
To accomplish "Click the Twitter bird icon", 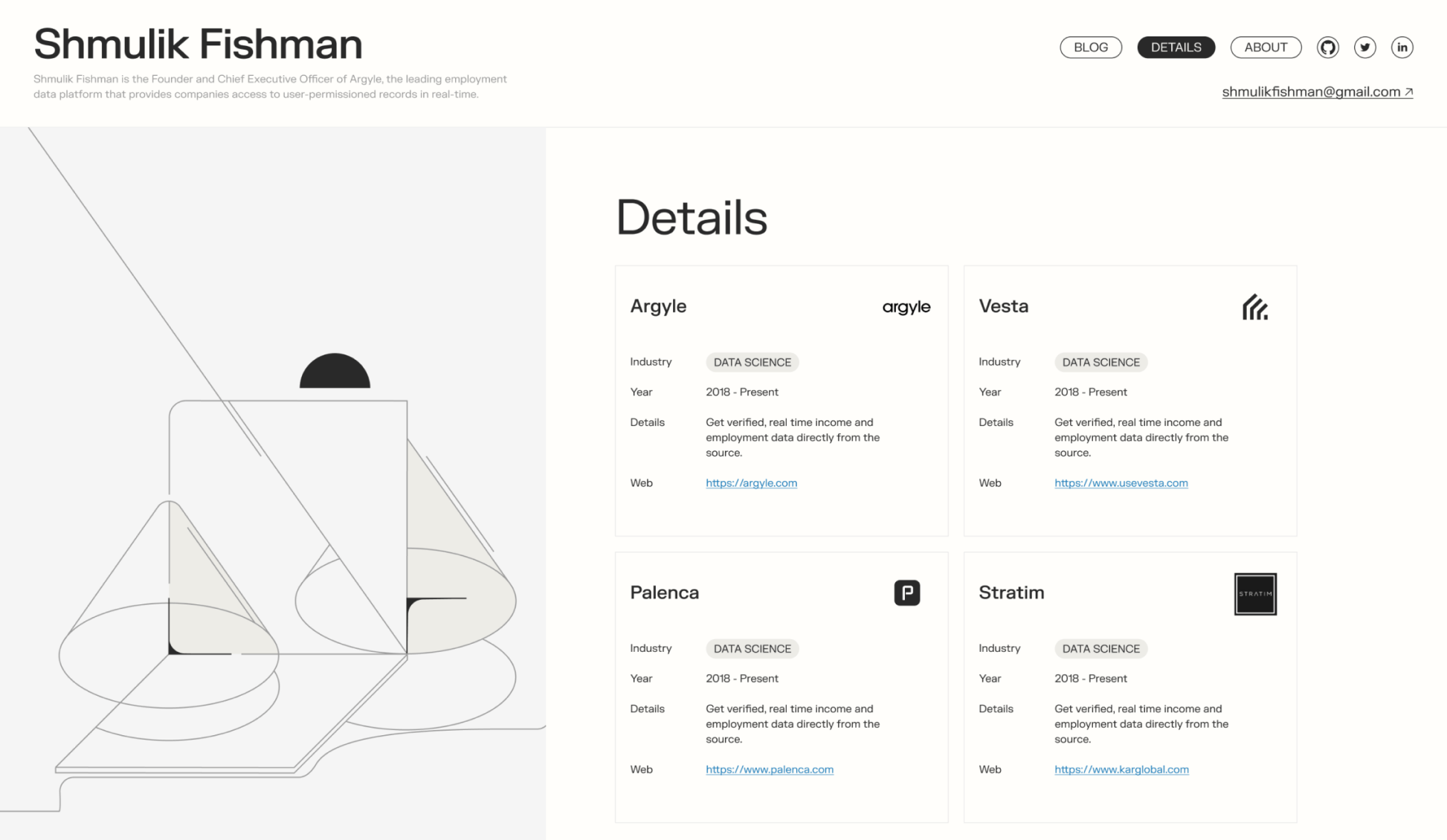I will [1364, 48].
